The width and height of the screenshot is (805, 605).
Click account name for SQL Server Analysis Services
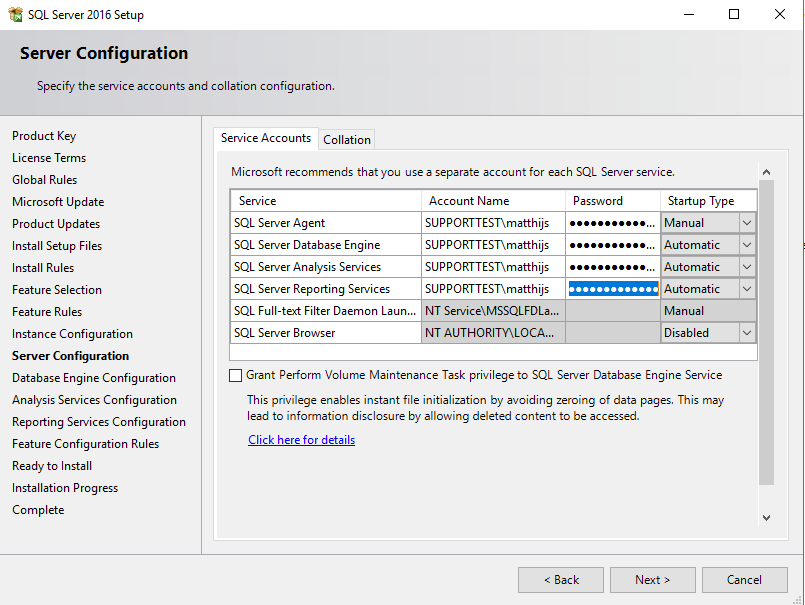pyautogui.click(x=493, y=267)
